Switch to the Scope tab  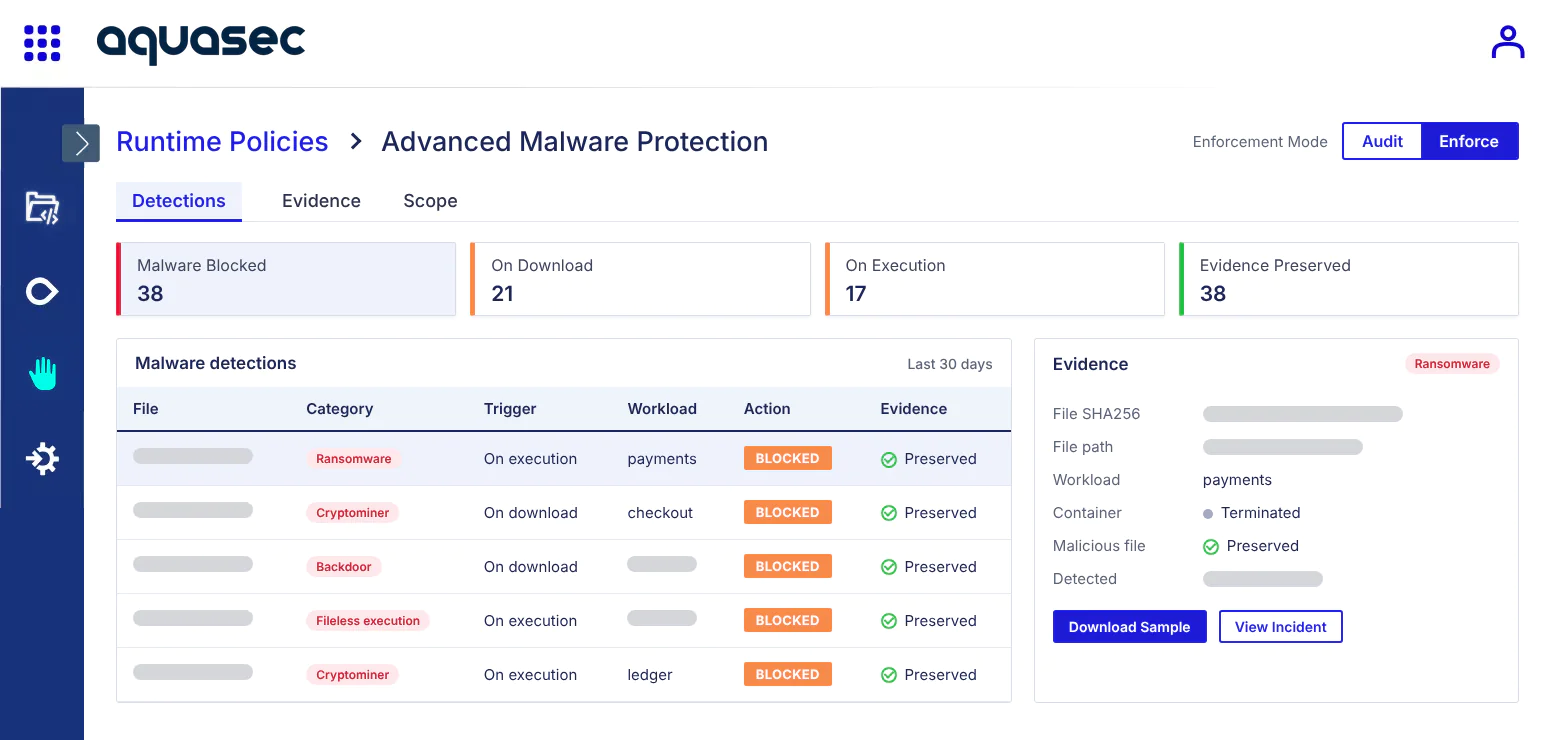pyautogui.click(x=430, y=201)
